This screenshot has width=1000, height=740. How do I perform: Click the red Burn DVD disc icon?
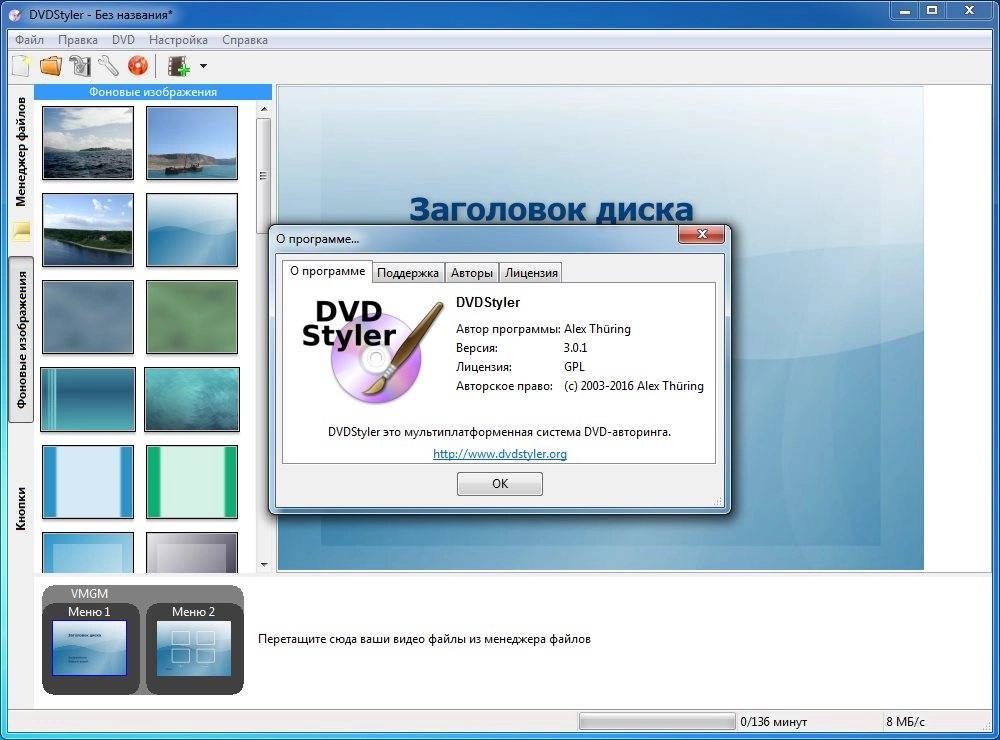click(x=137, y=66)
